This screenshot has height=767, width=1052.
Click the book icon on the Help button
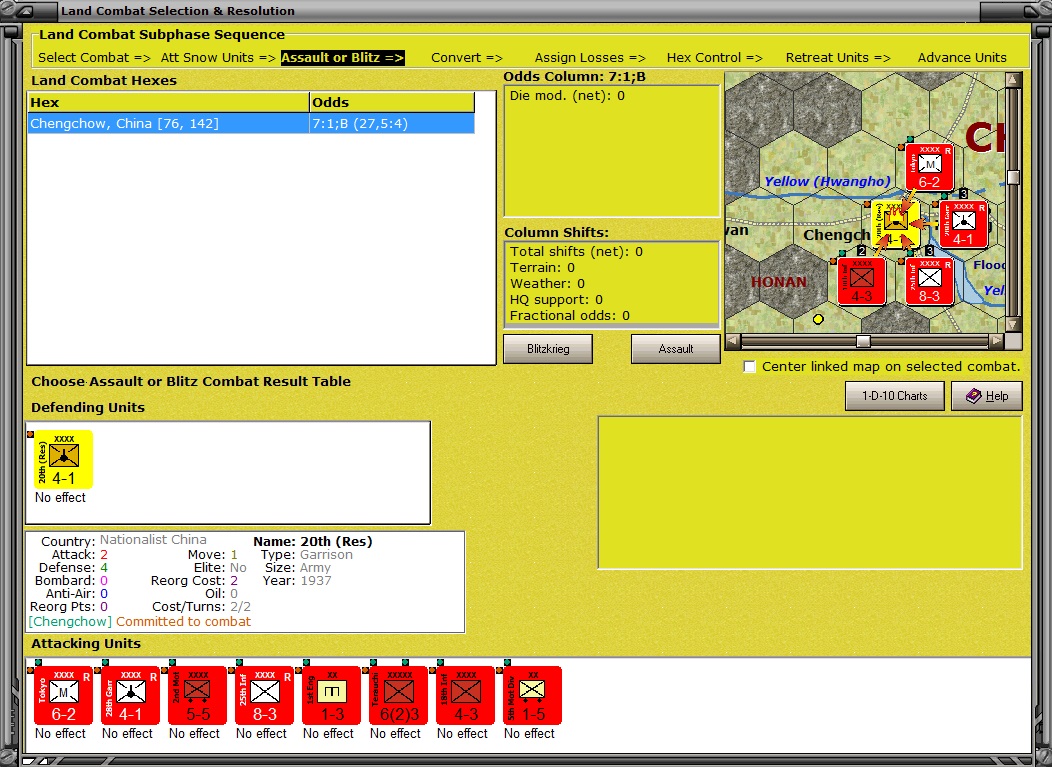(974, 396)
